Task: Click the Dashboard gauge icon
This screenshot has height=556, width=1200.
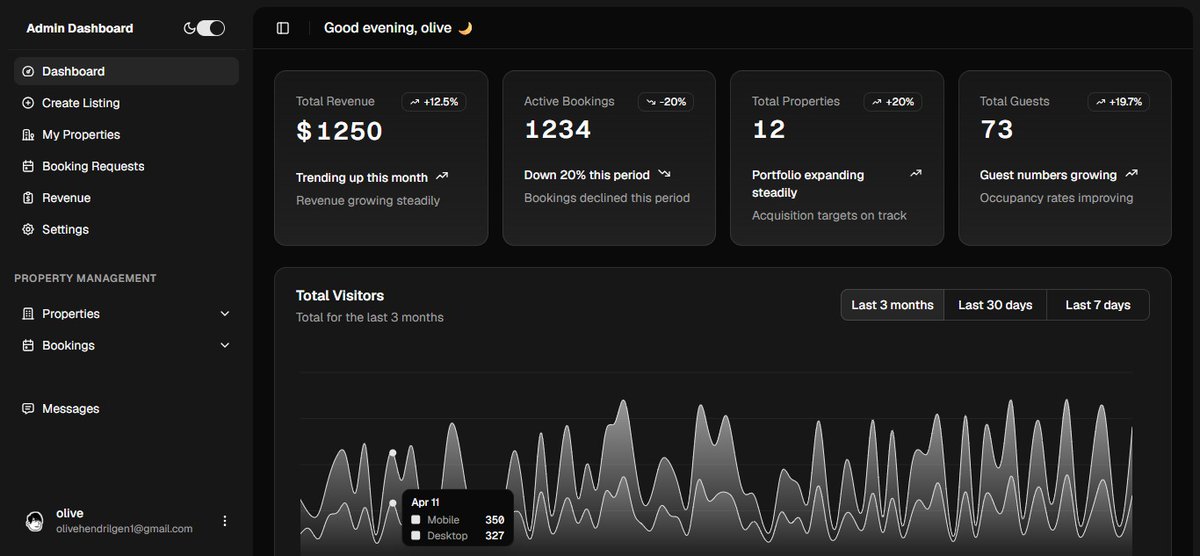Action: pos(28,71)
